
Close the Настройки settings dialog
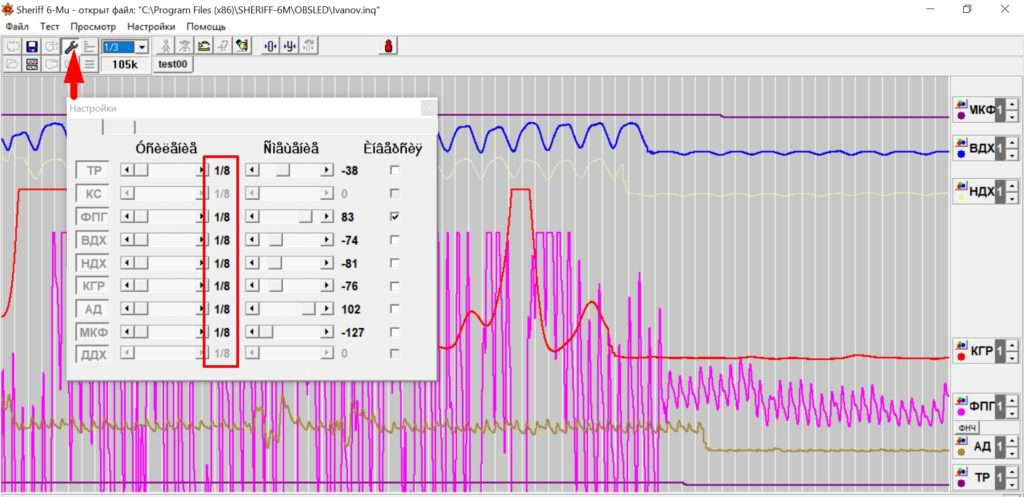[428, 108]
